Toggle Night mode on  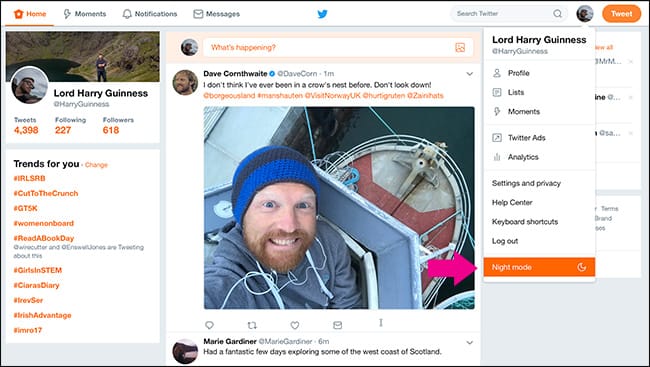click(x=539, y=267)
